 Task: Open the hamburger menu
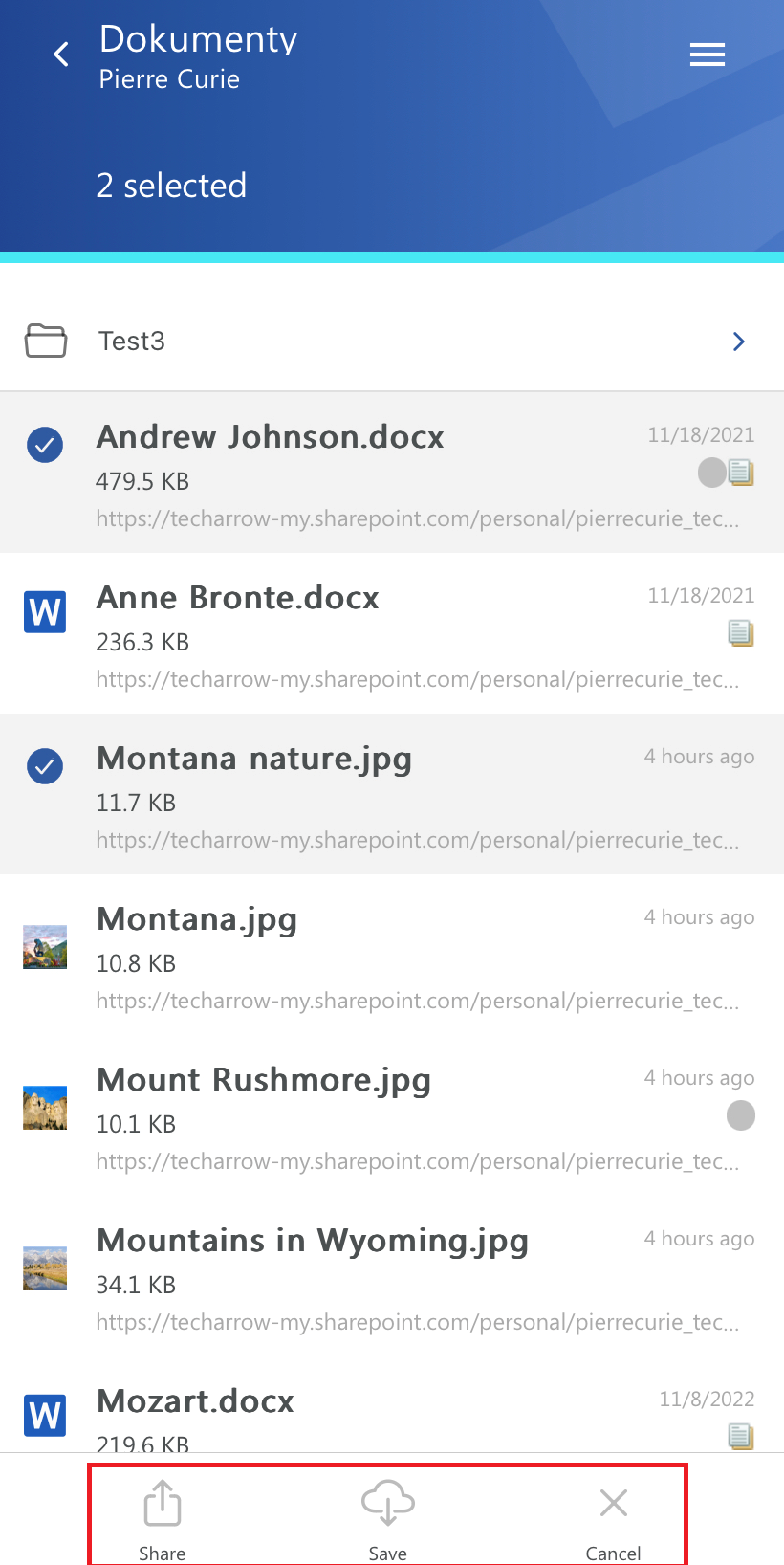(x=707, y=55)
